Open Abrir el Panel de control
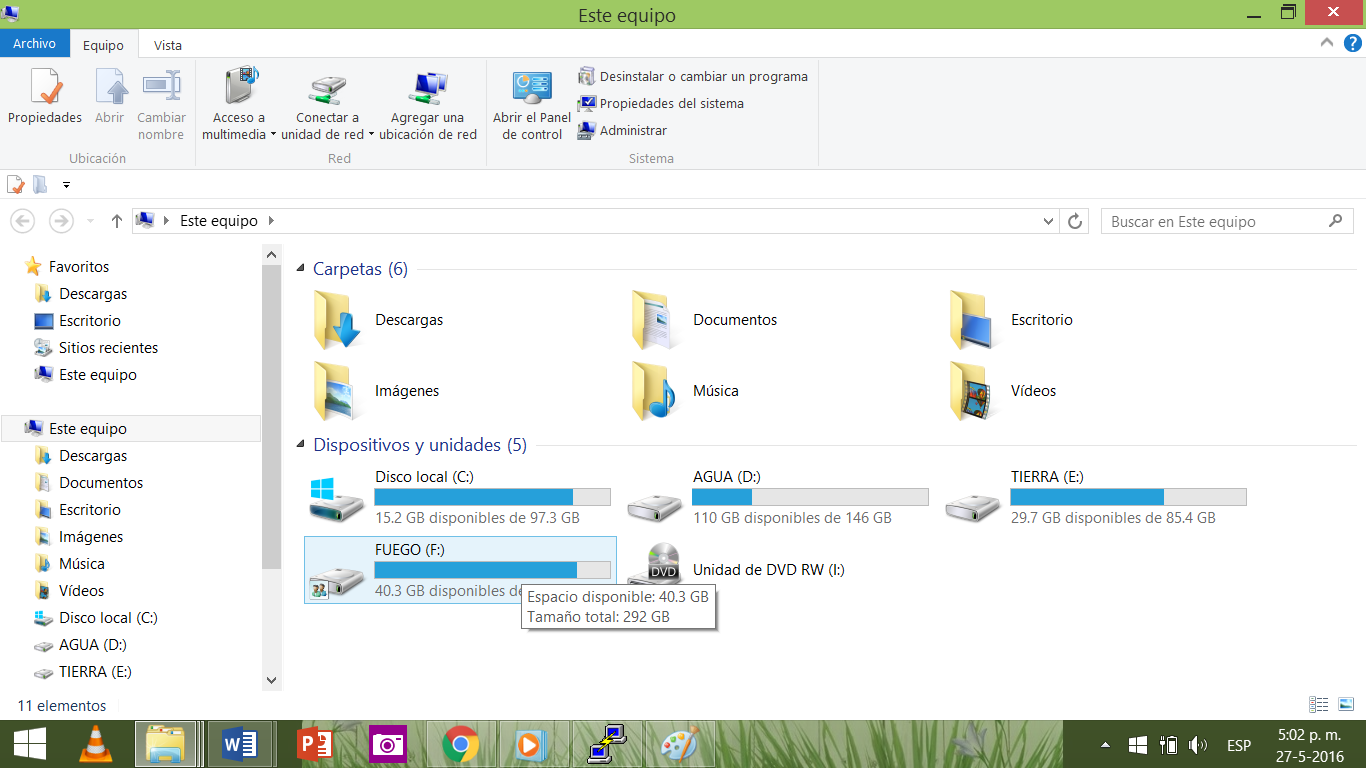1366x768 pixels. point(531,100)
